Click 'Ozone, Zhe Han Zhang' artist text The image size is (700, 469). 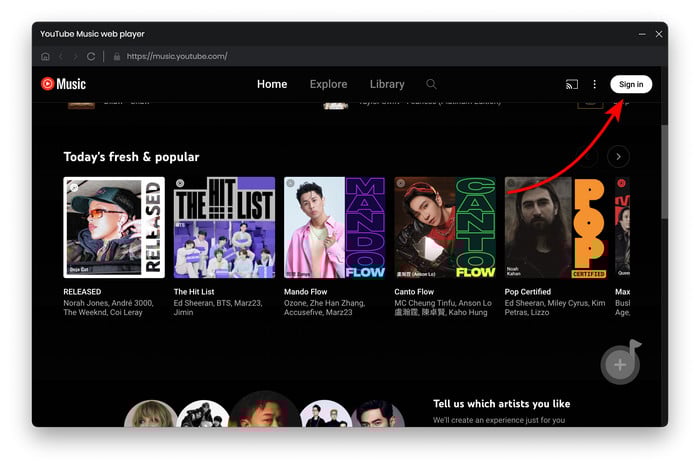pos(324,303)
